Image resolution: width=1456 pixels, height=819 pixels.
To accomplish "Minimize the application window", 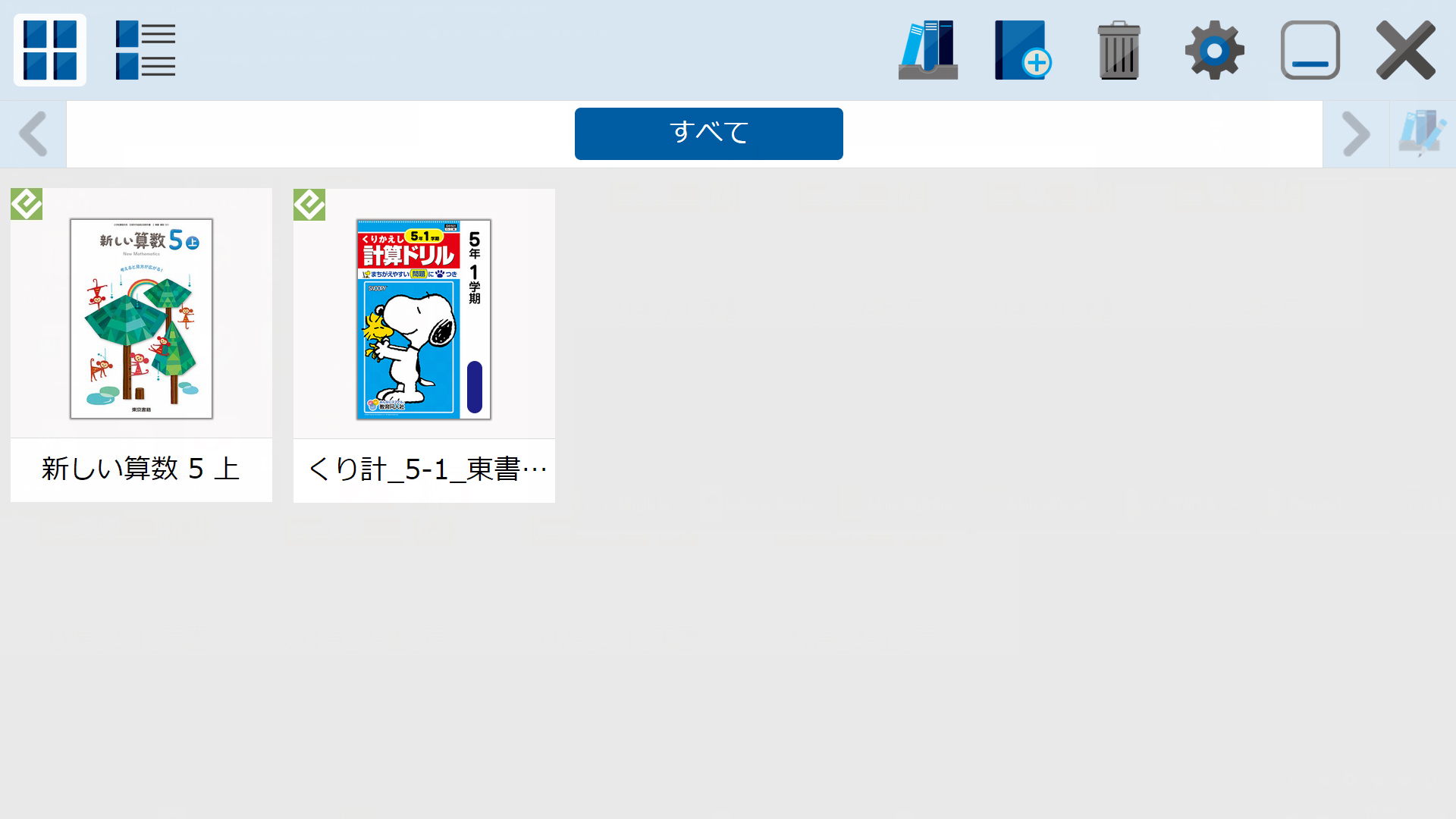I will point(1310,50).
